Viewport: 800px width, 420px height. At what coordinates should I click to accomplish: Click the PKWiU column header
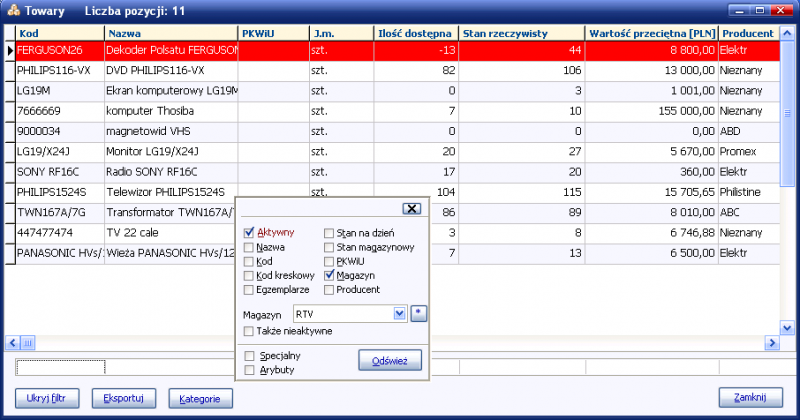pyautogui.click(x=273, y=33)
